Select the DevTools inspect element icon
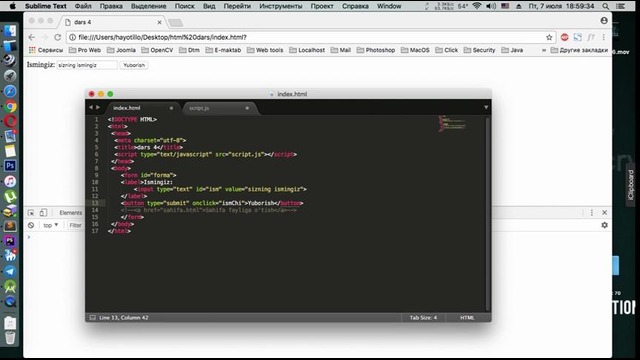The width and height of the screenshot is (640, 360). click(31, 213)
